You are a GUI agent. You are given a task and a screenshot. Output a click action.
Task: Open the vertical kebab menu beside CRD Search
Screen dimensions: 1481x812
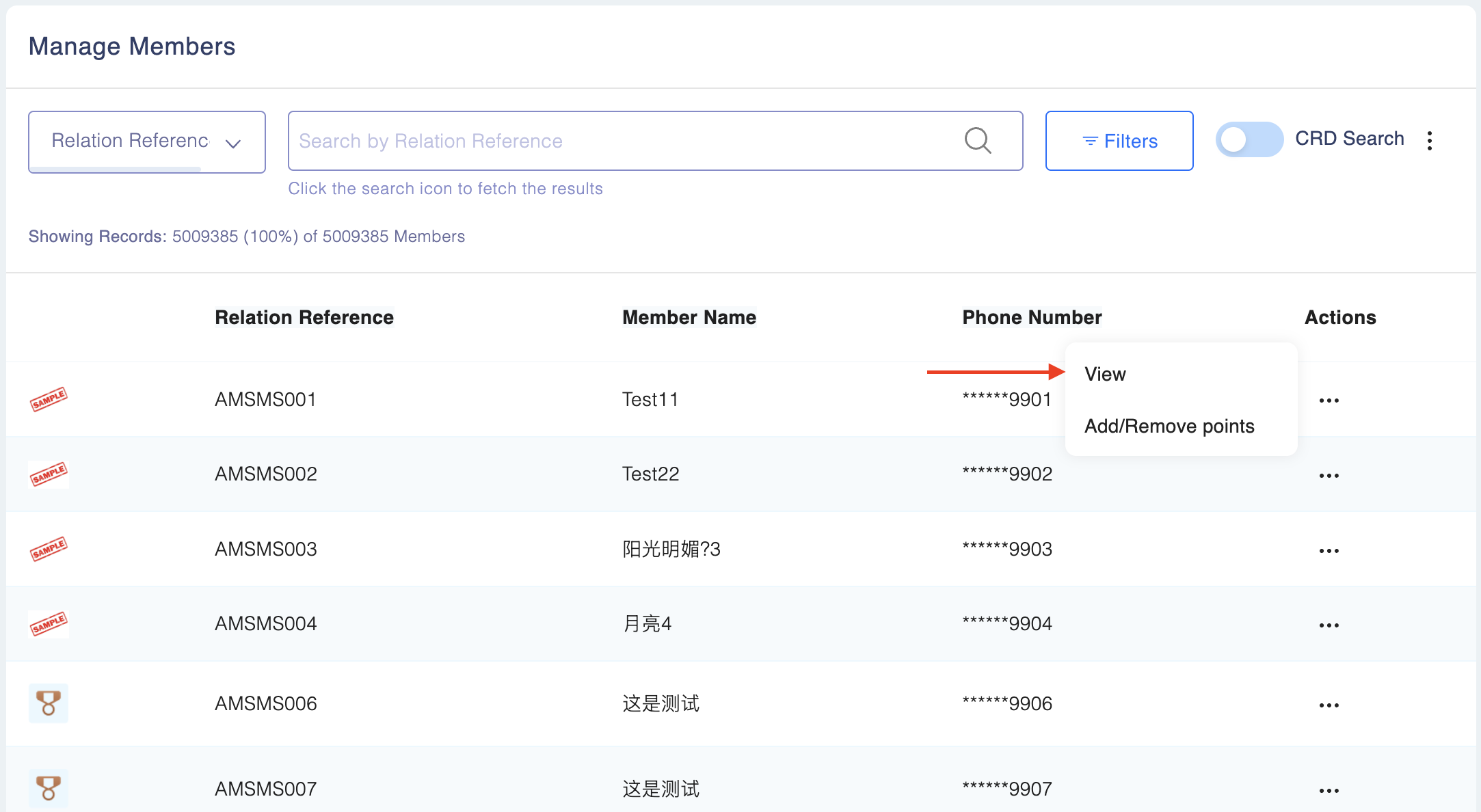(x=1430, y=141)
